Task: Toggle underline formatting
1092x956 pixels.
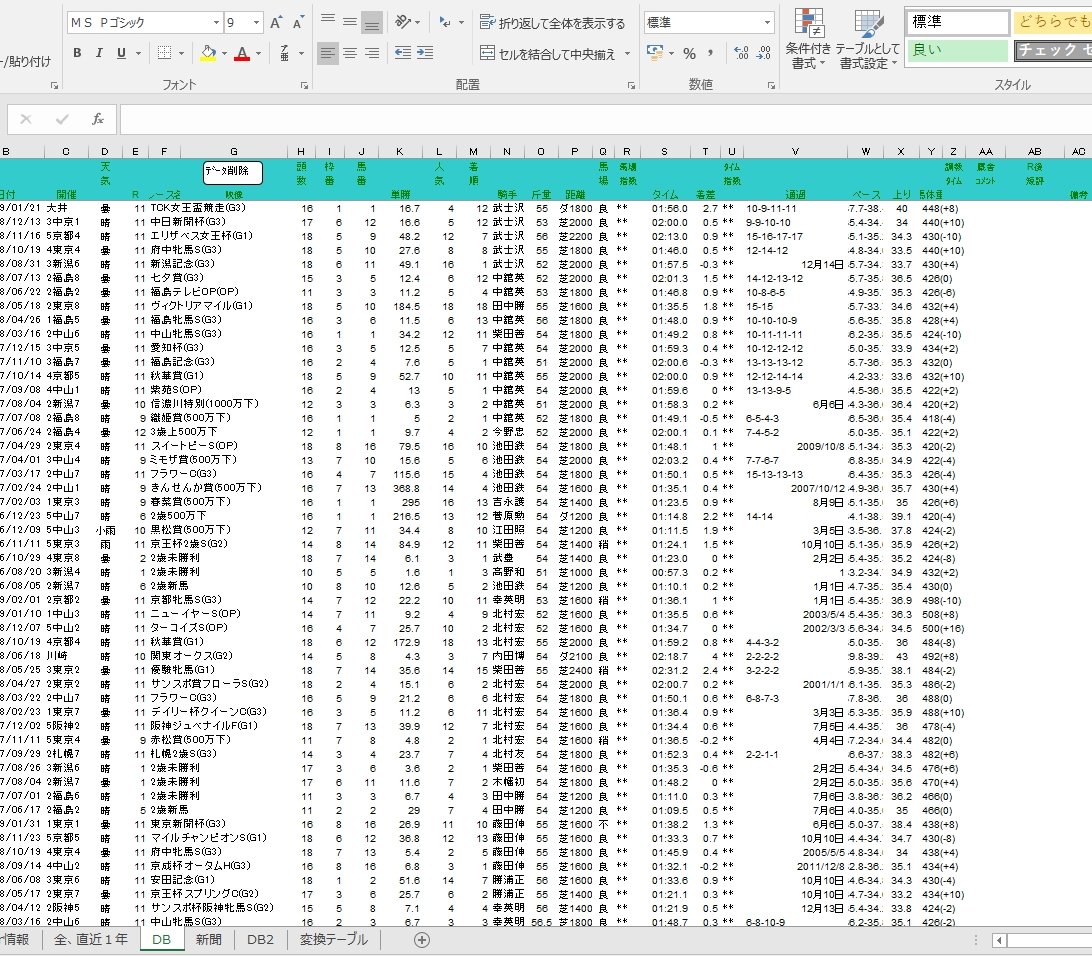Action: [x=121, y=53]
